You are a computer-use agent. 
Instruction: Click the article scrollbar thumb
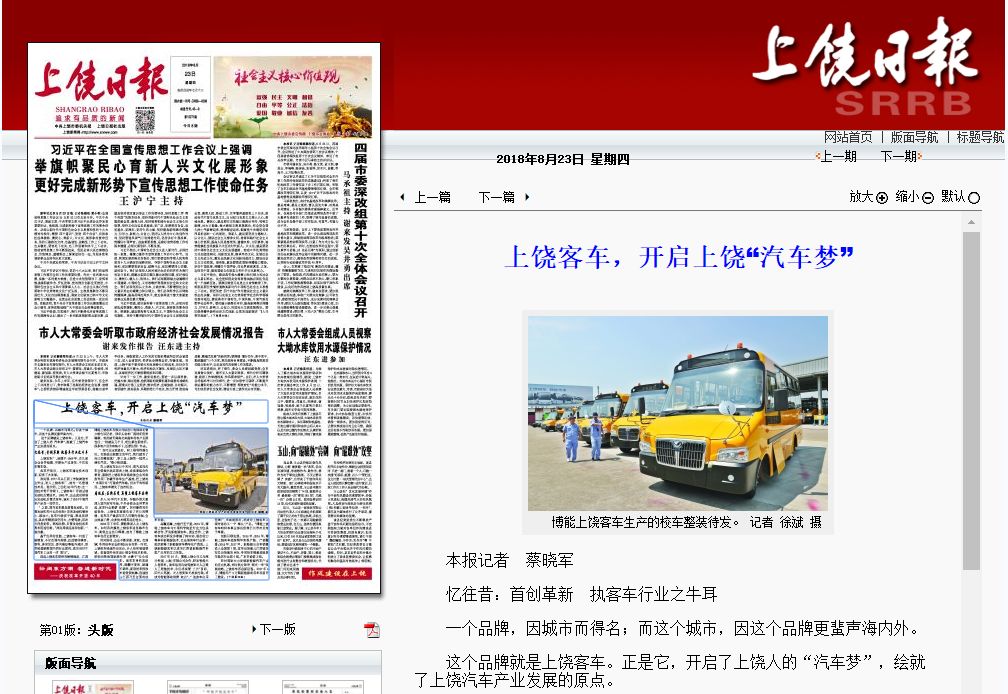tap(971, 401)
